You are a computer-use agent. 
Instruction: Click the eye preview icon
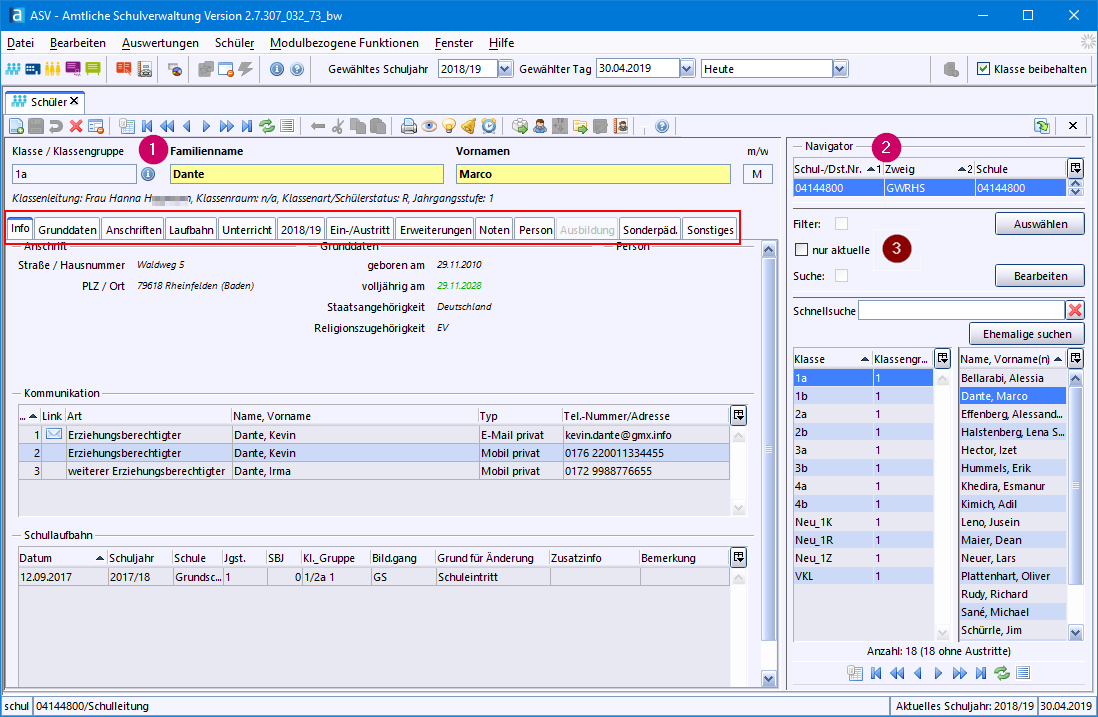[428, 126]
